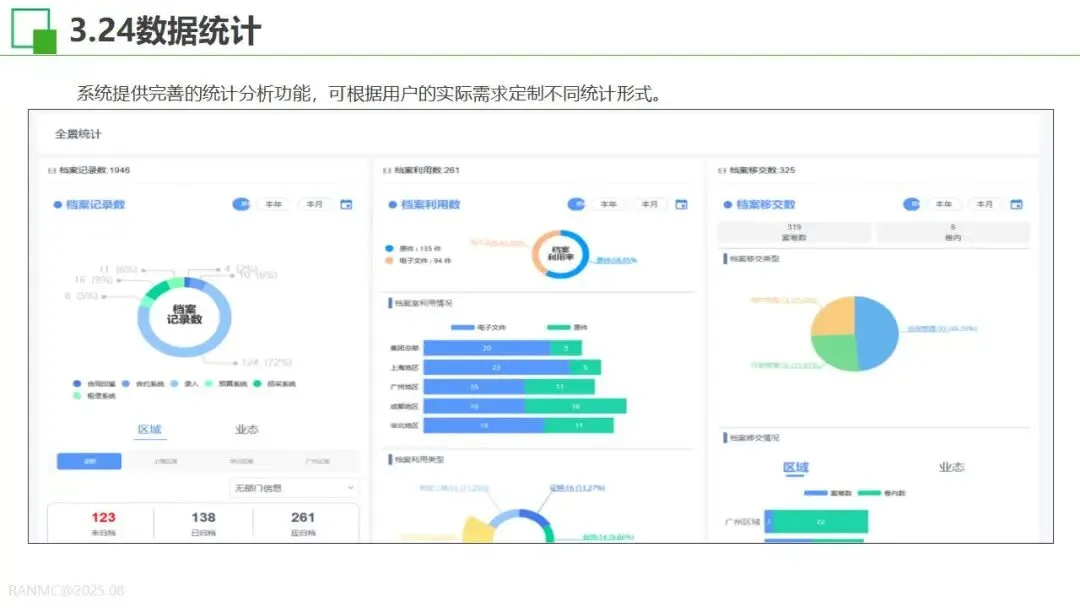1080x608 pixels.
Task: Toggle 电子文件：94 件 legend dot
Action: tap(389, 261)
